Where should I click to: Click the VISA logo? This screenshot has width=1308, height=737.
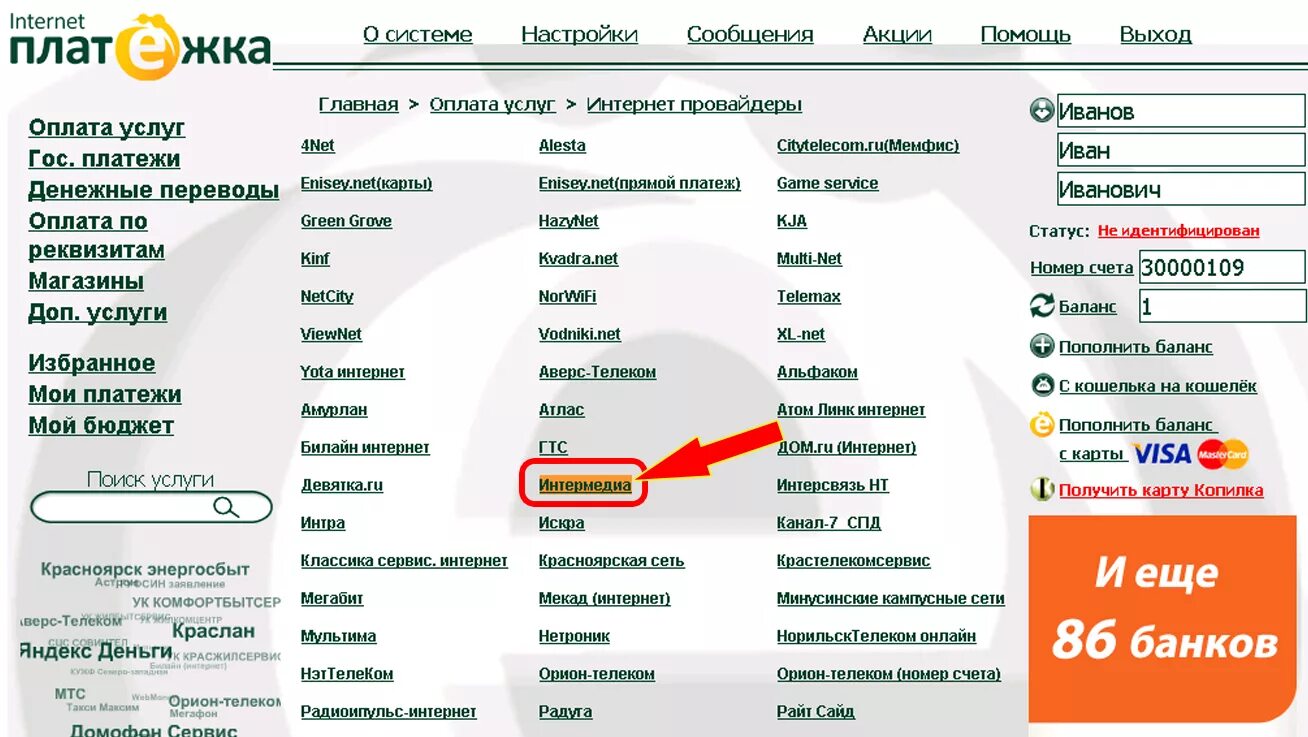1162,454
